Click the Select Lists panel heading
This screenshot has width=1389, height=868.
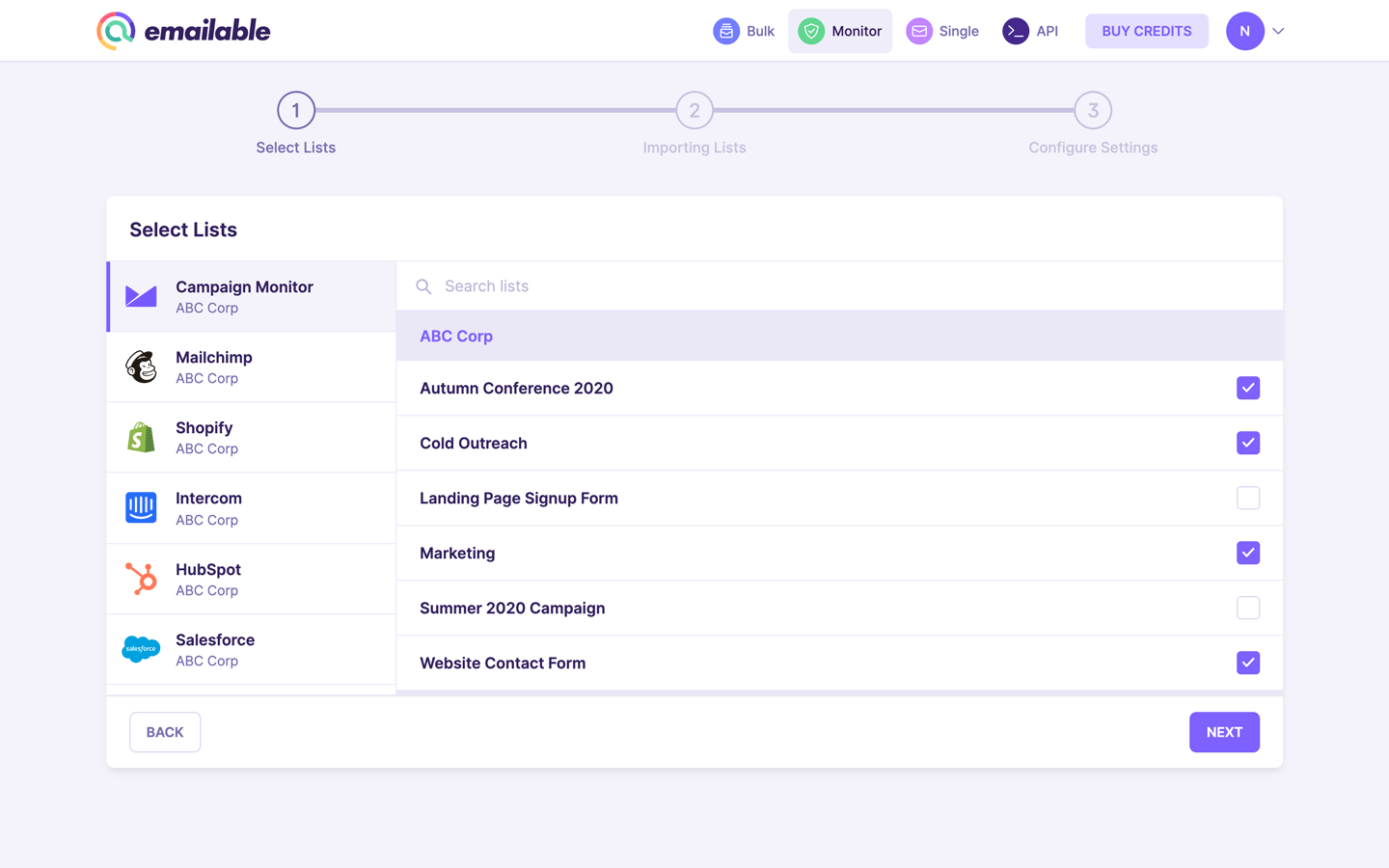(183, 230)
